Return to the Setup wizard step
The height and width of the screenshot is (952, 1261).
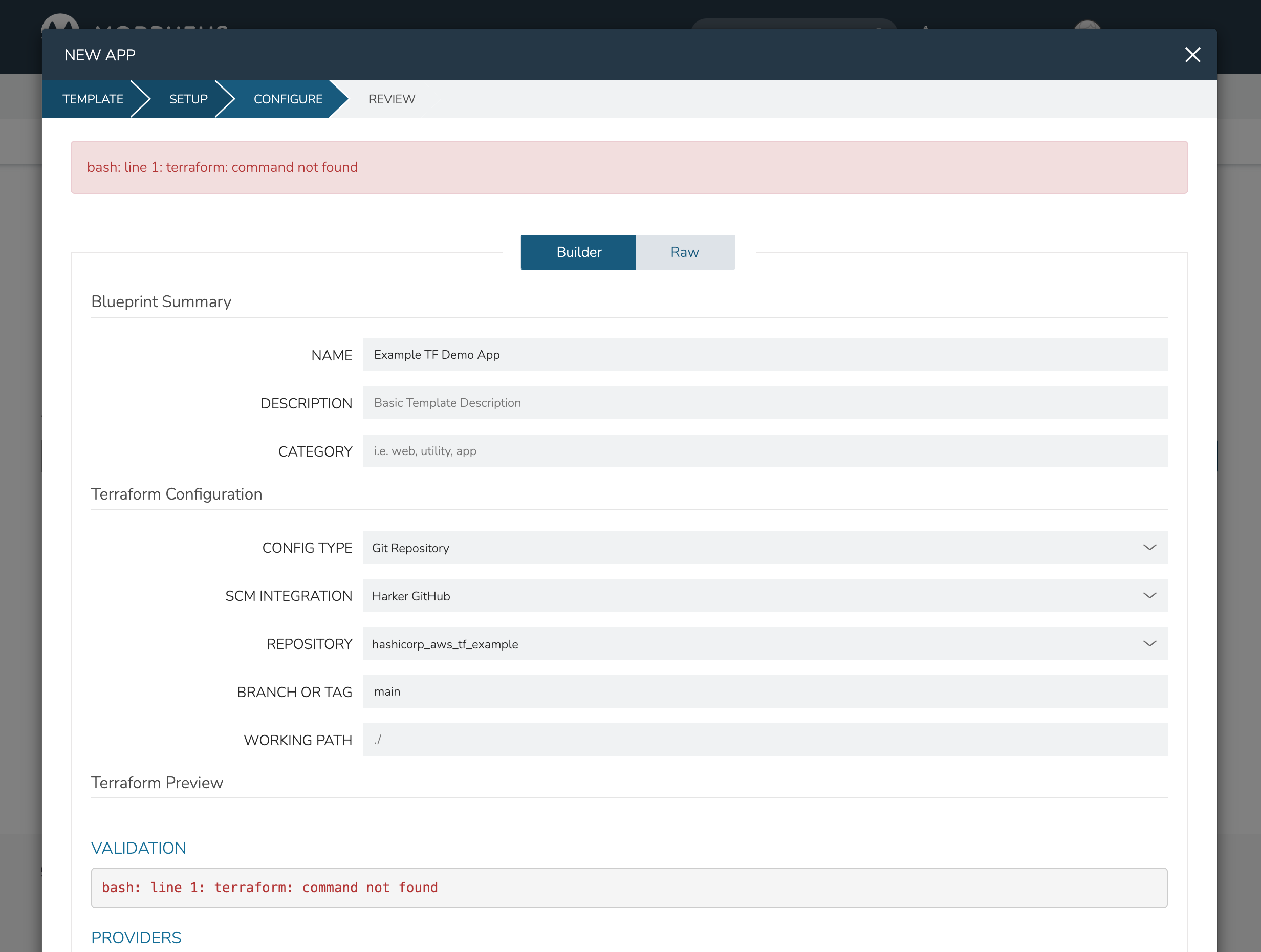tap(188, 99)
